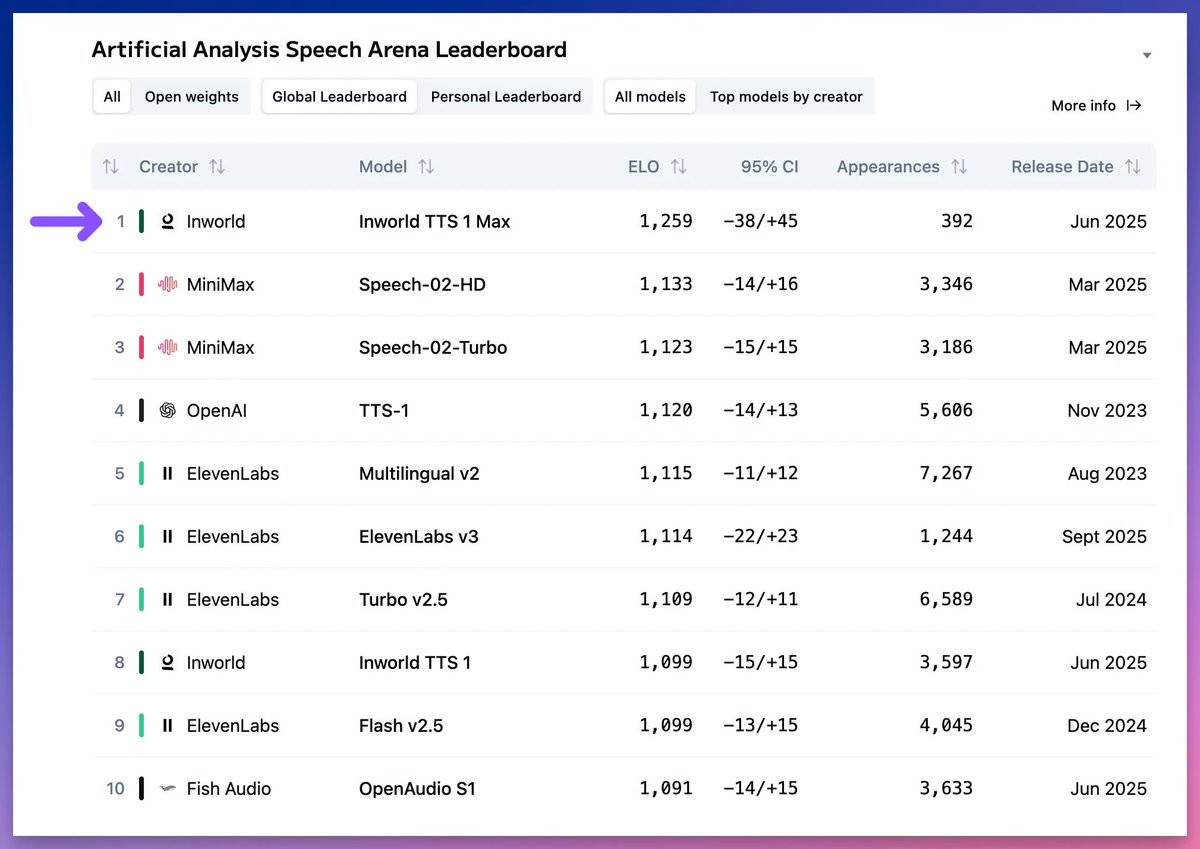Select the Open weights filter

pos(192,97)
